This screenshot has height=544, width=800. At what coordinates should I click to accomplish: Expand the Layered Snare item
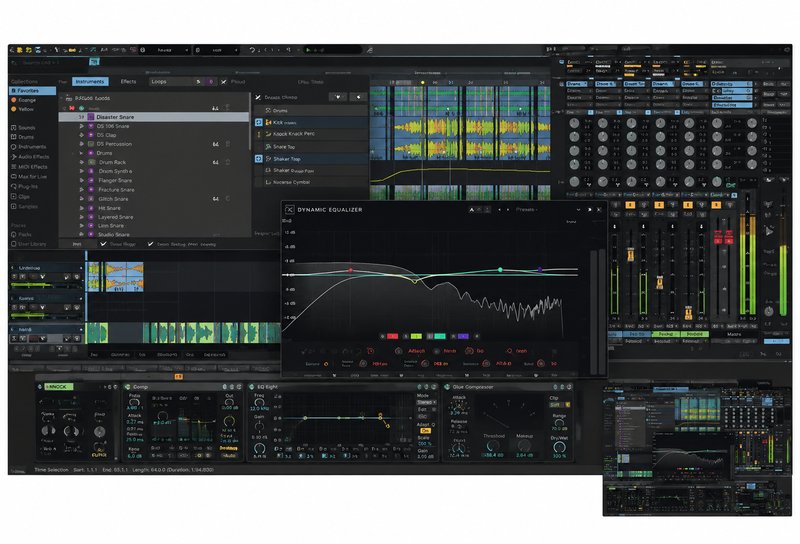click(81, 217)
